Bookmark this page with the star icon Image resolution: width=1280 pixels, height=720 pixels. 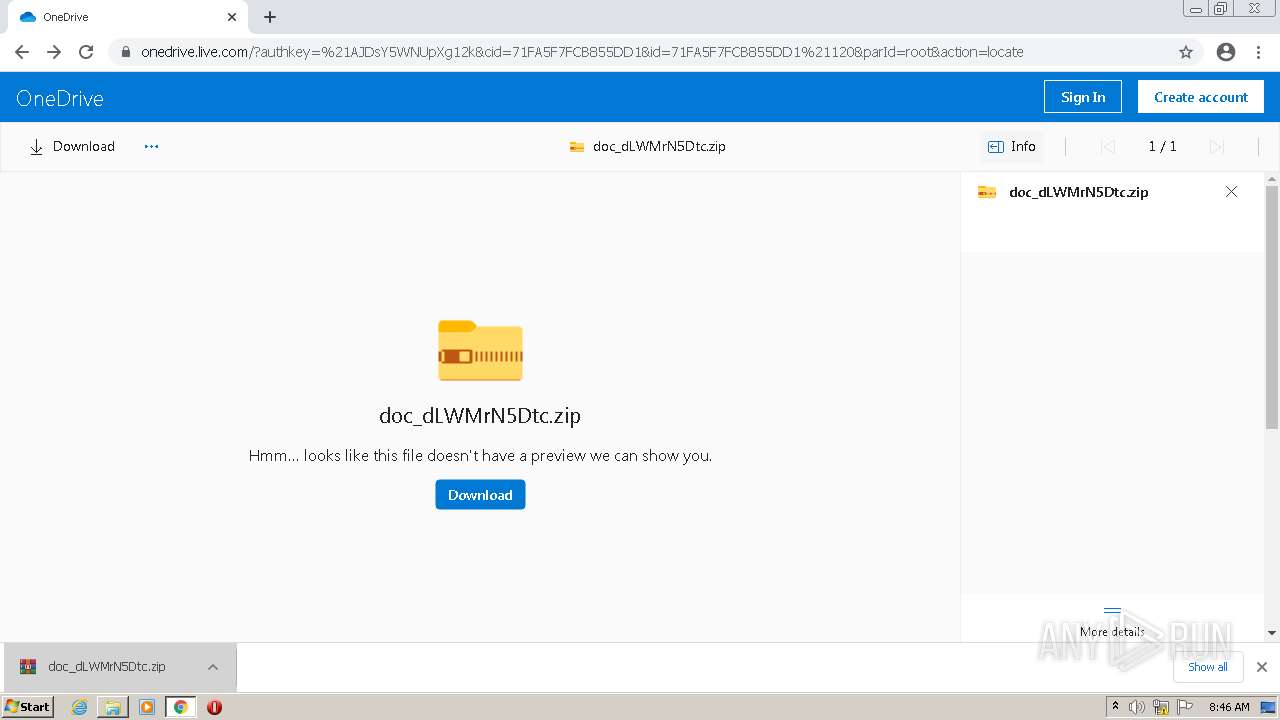(x=1186, y=52)
